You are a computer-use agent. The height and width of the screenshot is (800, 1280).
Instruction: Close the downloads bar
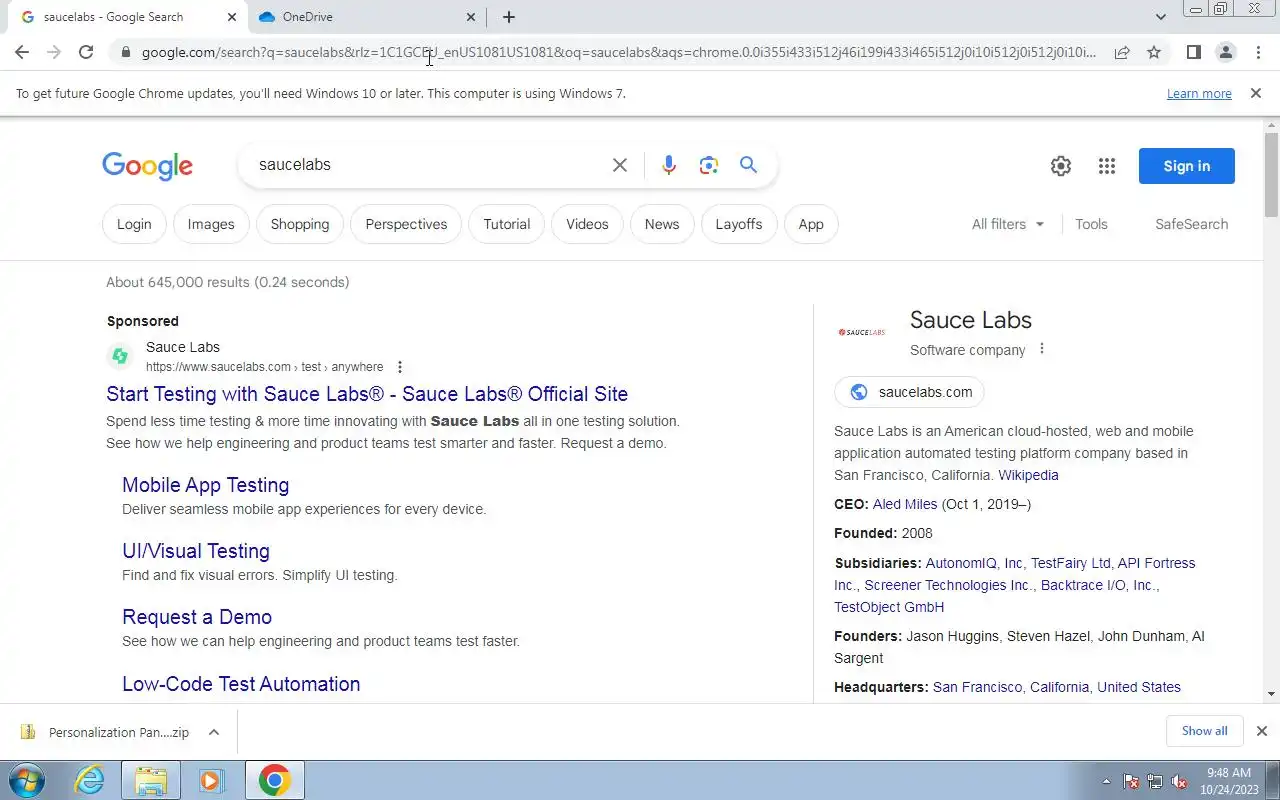[1261, 731]
